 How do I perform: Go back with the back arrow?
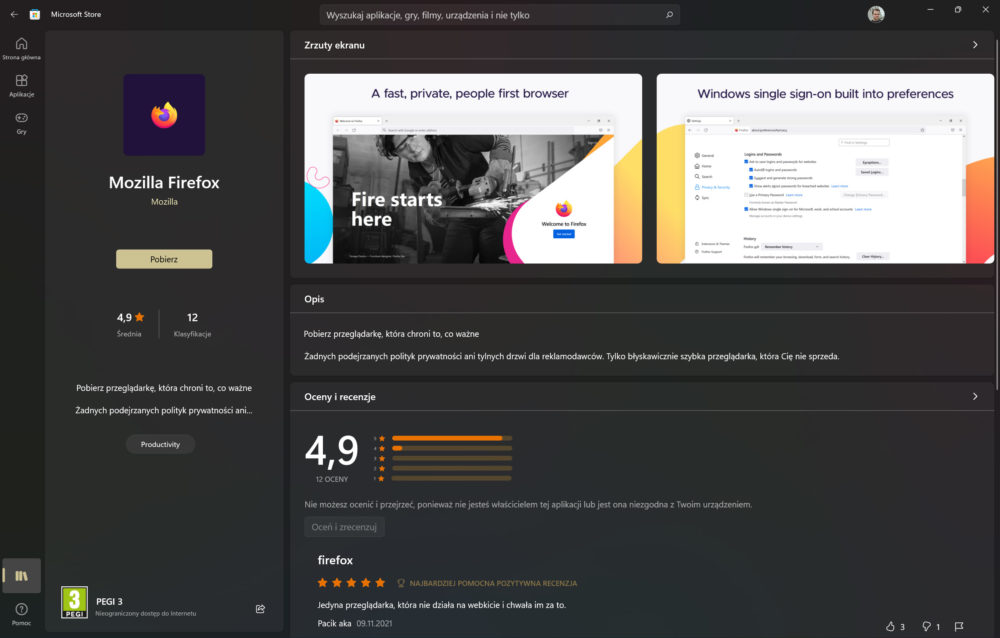(14, 14)
